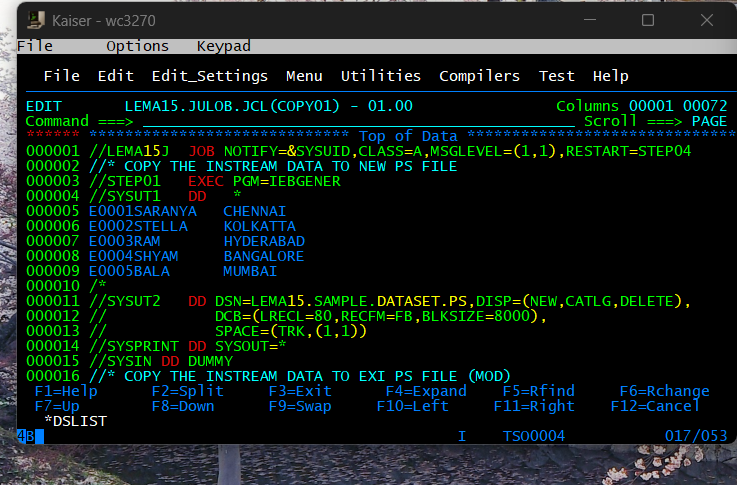Image resolution: width=737 pixels, height=485 pixels.
Task: Click F11=Right function key
Action: 534,406
